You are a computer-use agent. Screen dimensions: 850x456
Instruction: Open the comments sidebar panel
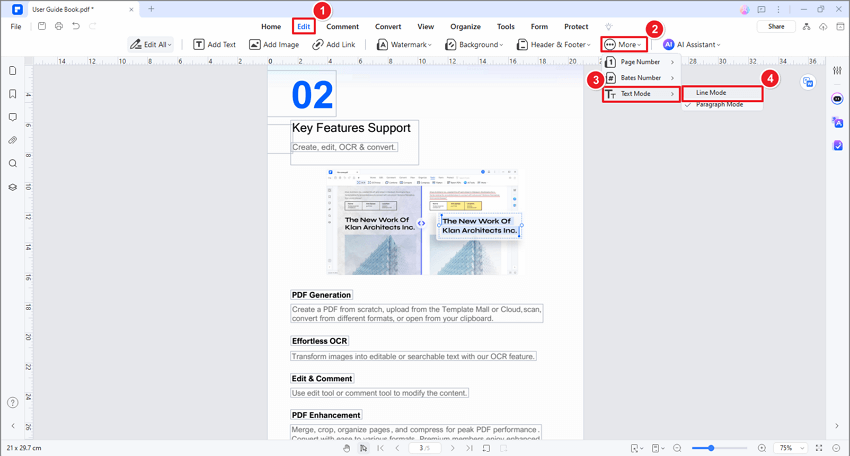coord(12,117)
